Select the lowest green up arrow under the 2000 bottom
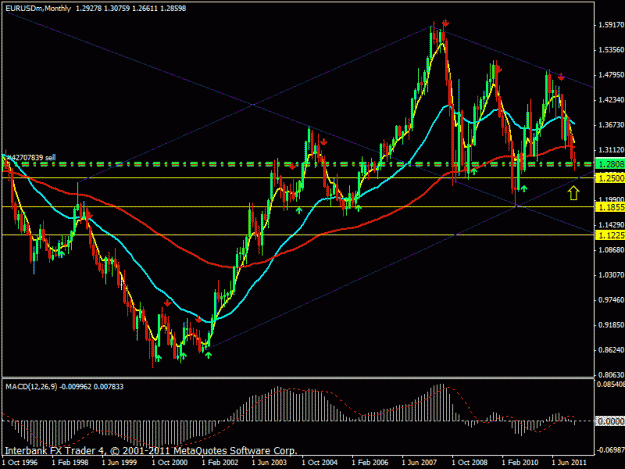Viewport: 625px width, 469px height. [158, 357]
